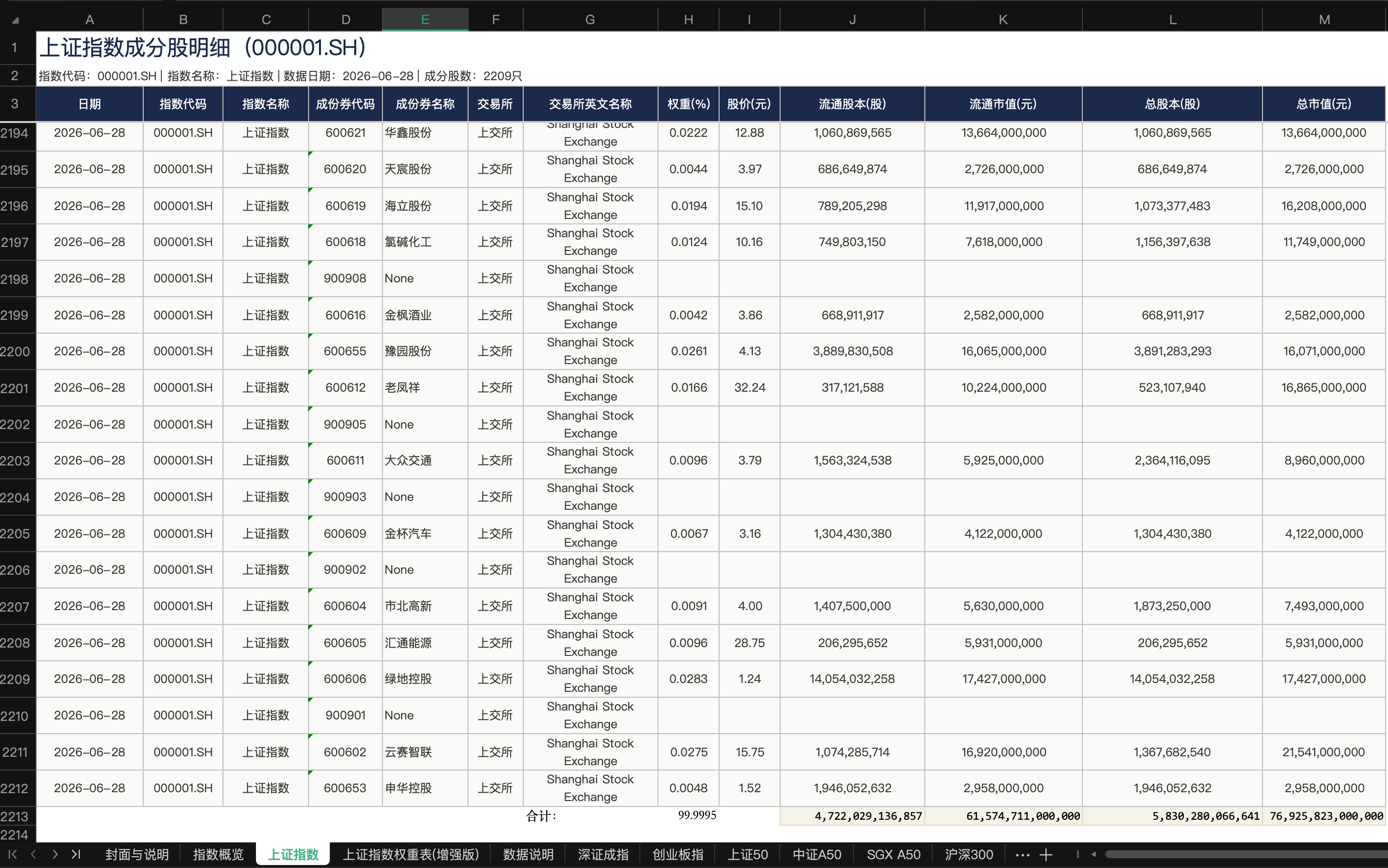Go to next sheet arrow

(55, 854)
